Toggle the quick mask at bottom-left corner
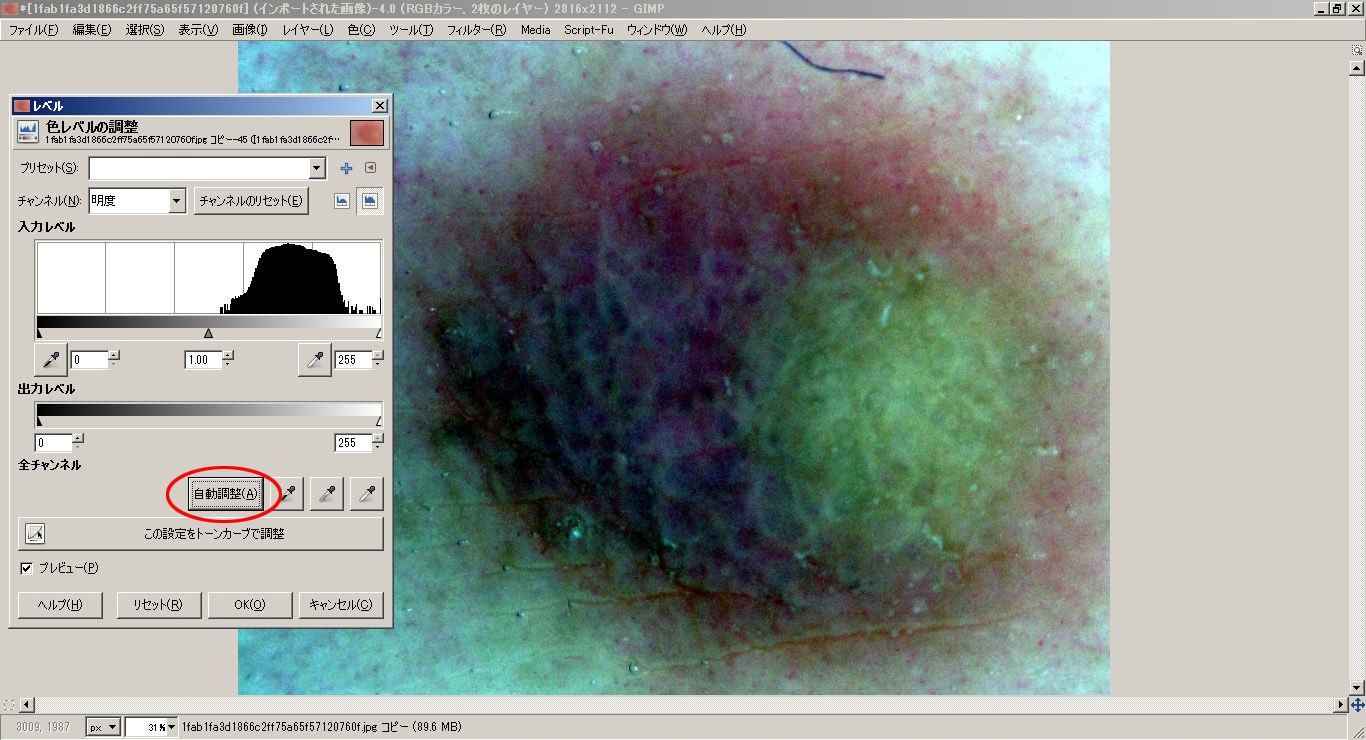The width and height of the screenshot is (1366, 740). [x=9, y=705]
